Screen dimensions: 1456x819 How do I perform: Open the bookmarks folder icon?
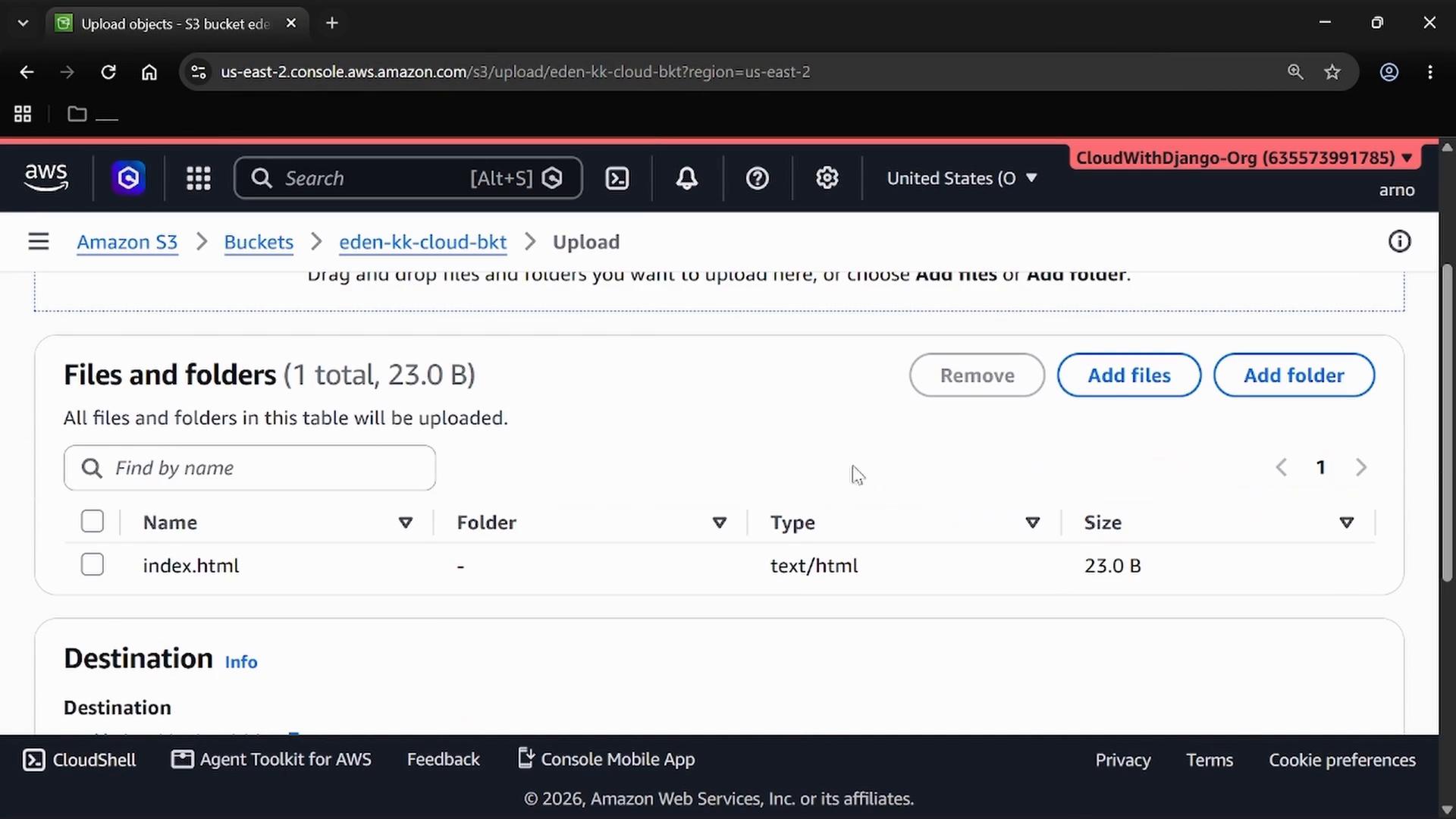pyautogui.click(x=77, y=114)
